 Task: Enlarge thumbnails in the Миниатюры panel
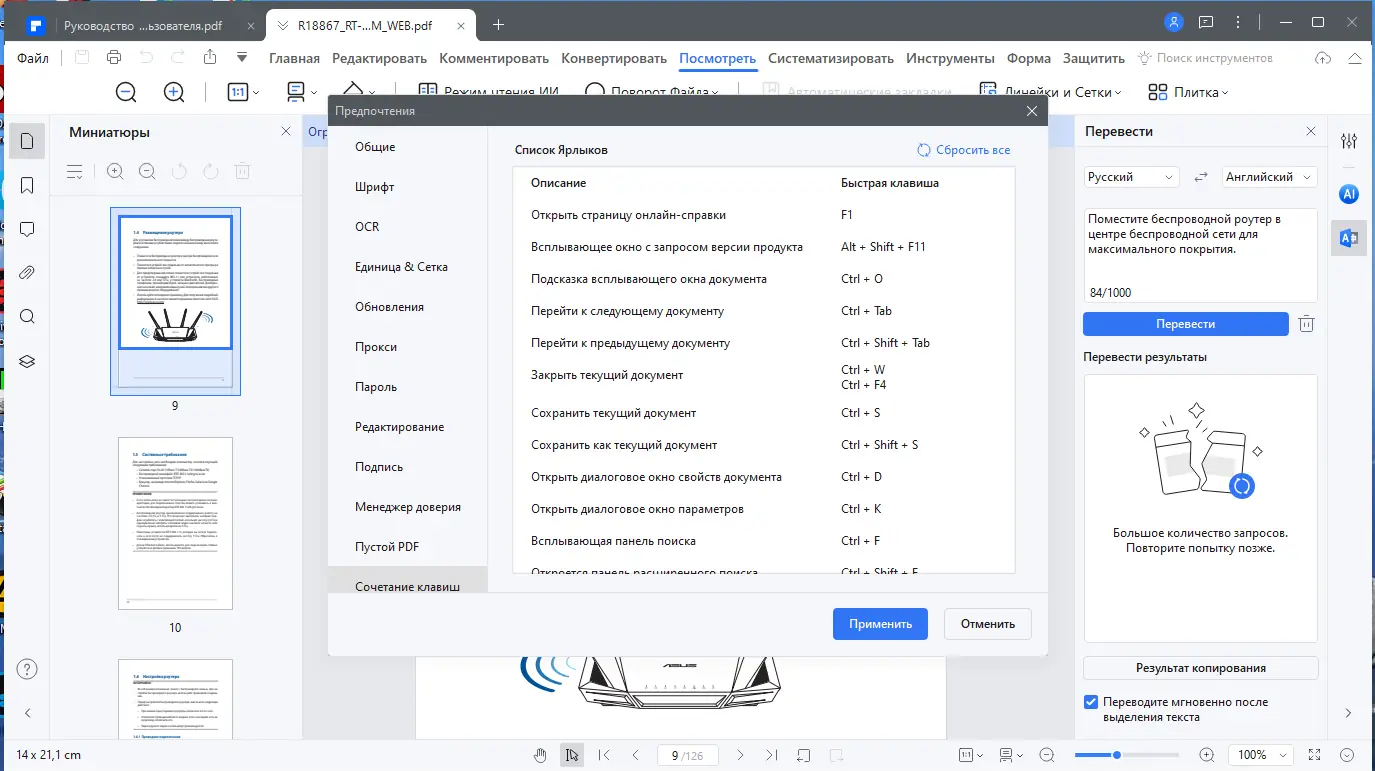point(115,171)
